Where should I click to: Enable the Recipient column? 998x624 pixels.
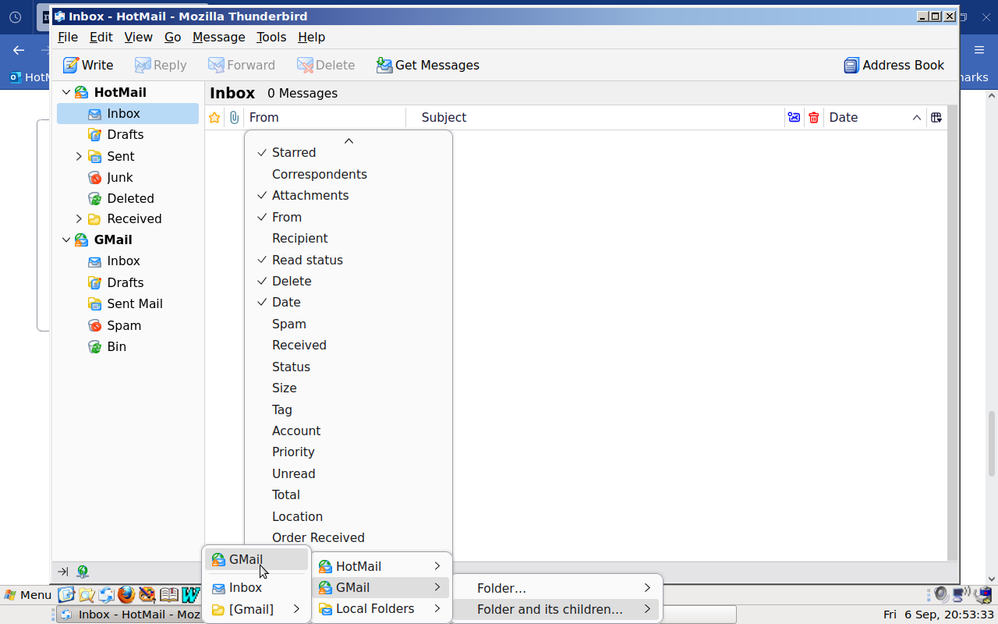tap(299, 239)
